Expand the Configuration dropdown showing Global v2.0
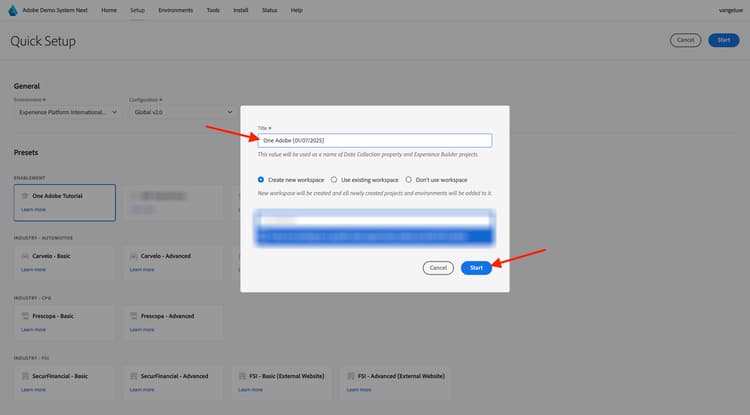Screen dimensions: 750x415 tap(182, 112)
